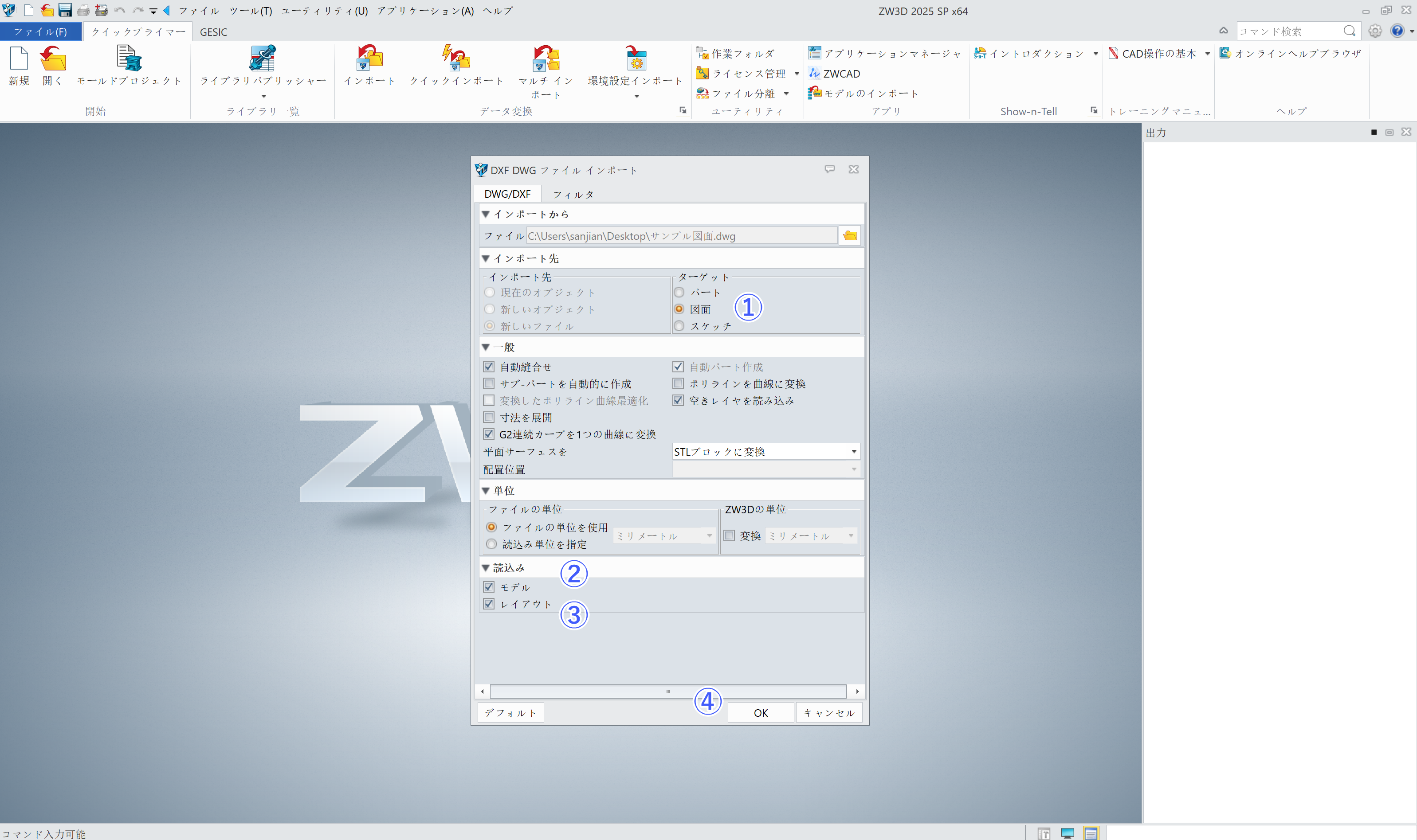Click magnifier icon in コマンド検索 box

(x=1350, y=31)
